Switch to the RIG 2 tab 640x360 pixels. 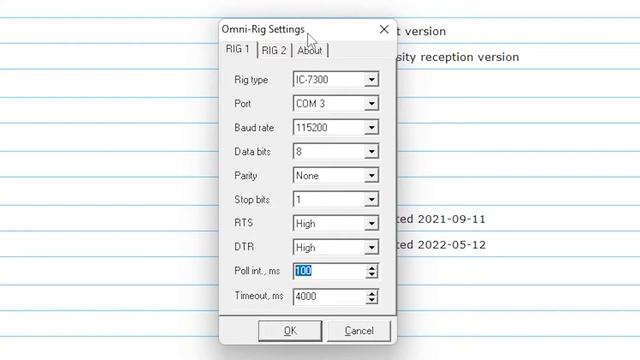(x=274, y=51)
